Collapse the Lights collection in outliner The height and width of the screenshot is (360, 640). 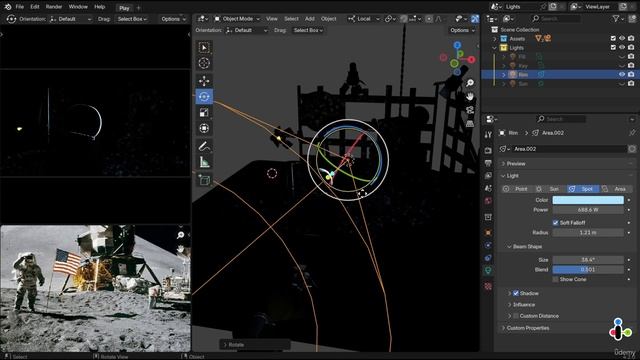point(495,48)
